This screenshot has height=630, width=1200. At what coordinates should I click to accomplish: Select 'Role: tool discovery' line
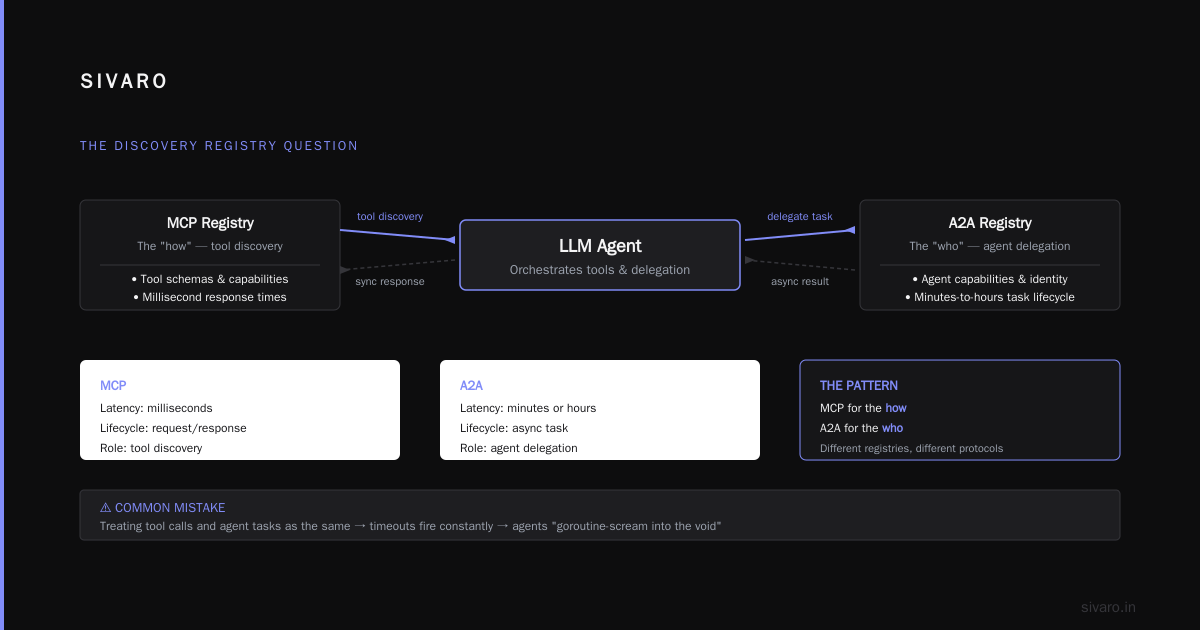[x=151, y=448]
